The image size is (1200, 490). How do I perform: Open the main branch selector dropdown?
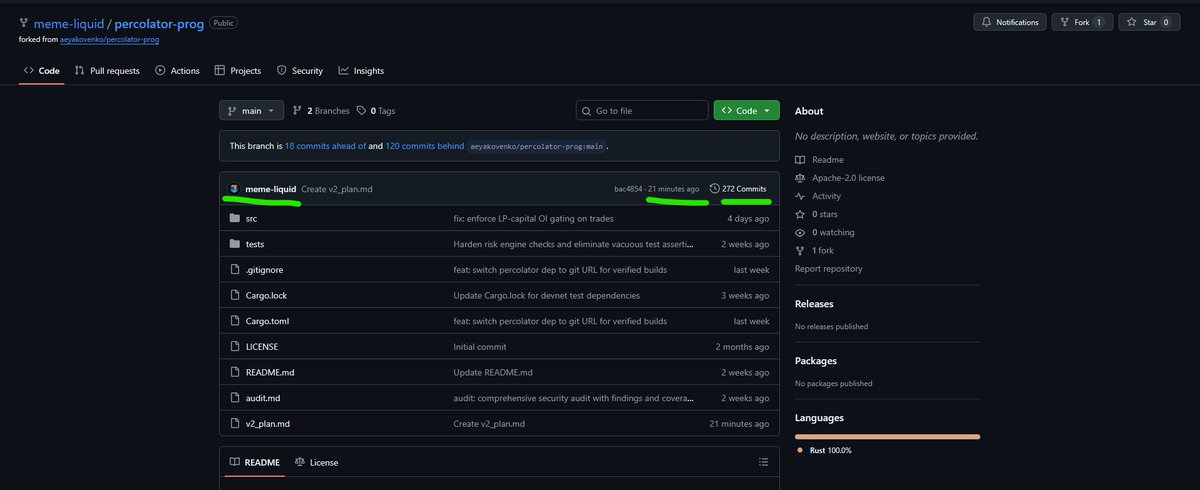pos(252,111)
